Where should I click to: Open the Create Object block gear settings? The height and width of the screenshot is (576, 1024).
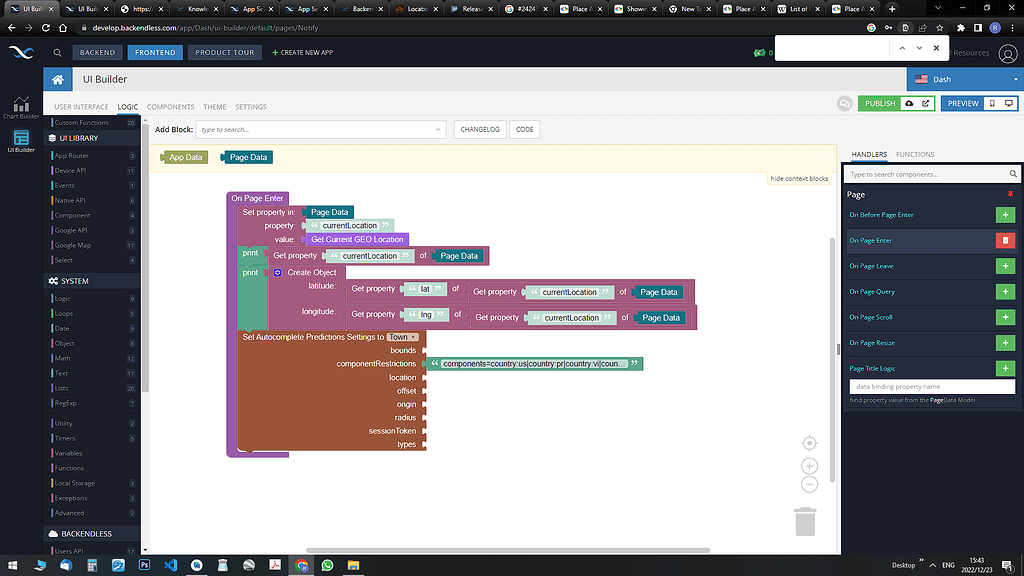(x=278, y=272)
